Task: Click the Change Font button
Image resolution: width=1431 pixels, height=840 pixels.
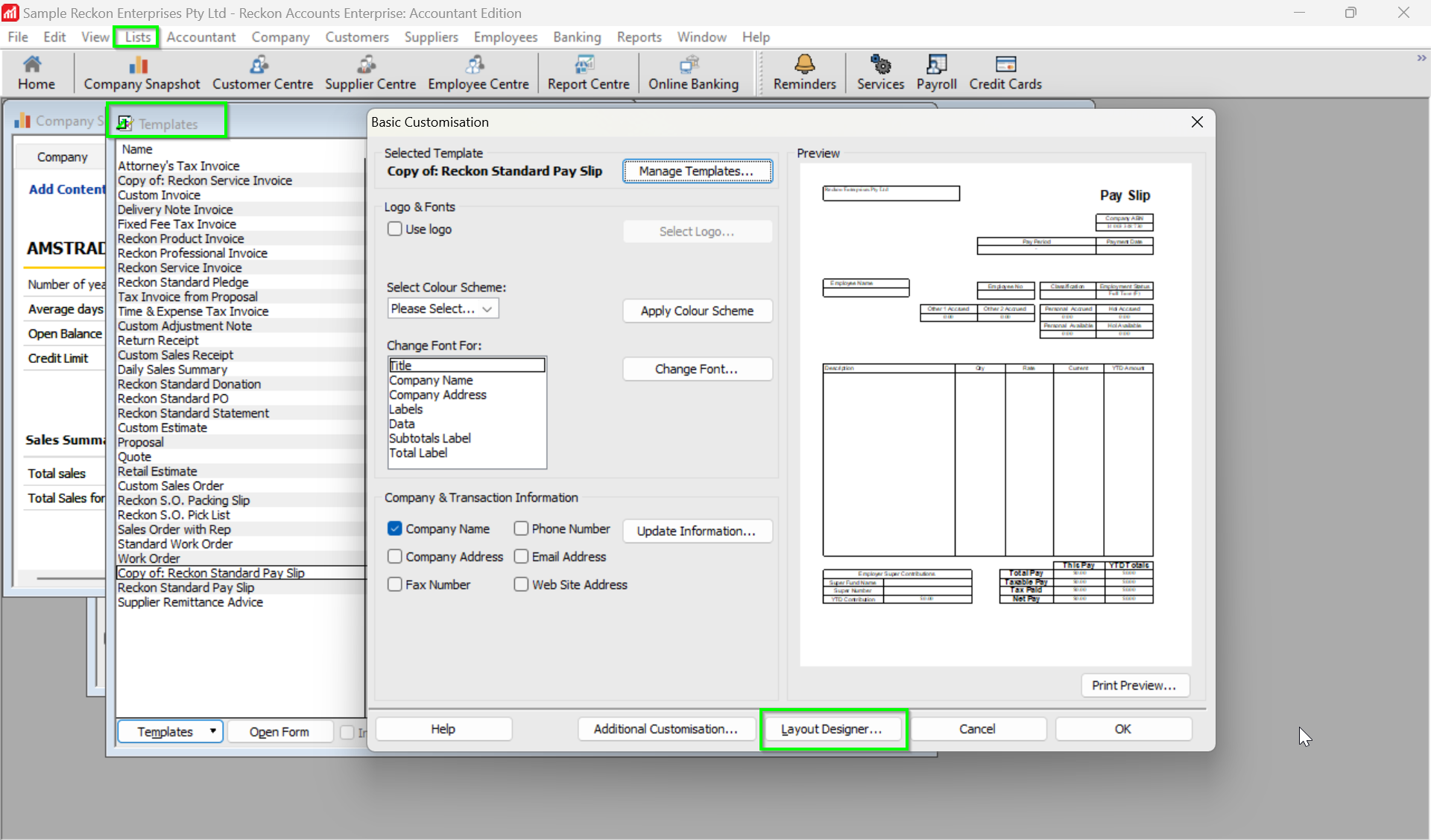Action: [697, 369]
